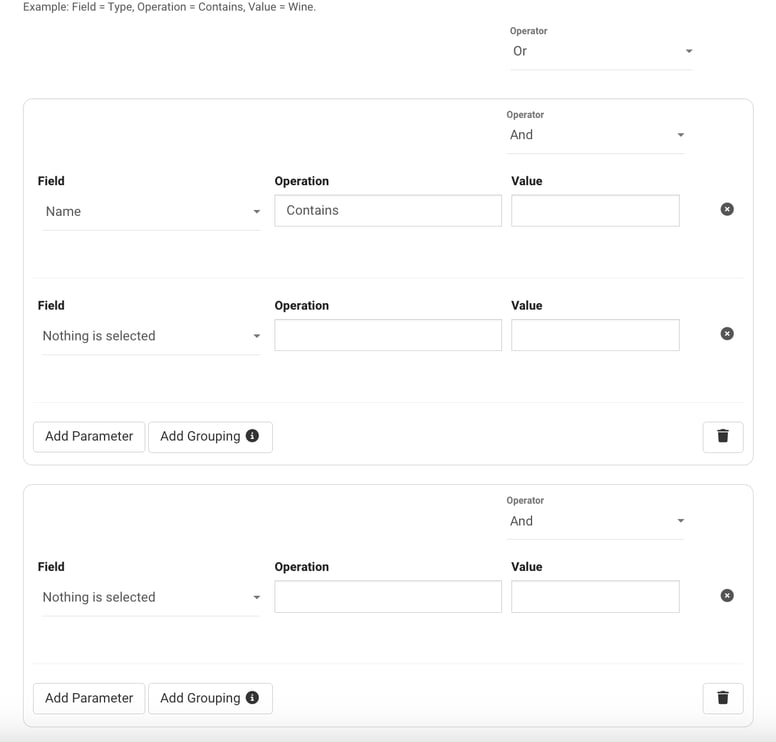The width and height of the screenshot is (776, 742).
Task: Click empty Operation box in first group
Action: pos(388,335)
